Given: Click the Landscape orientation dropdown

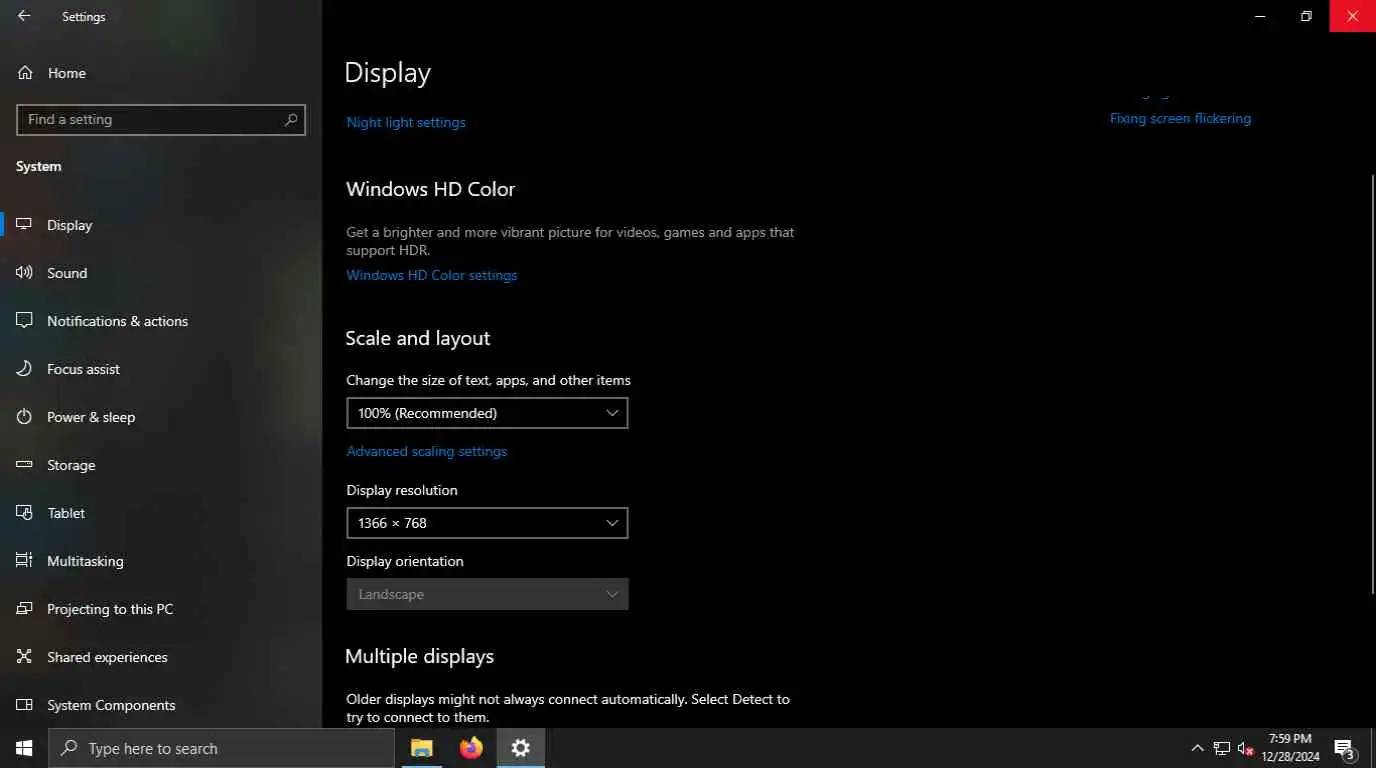Looking at the screenshot, I should [487, 594].
